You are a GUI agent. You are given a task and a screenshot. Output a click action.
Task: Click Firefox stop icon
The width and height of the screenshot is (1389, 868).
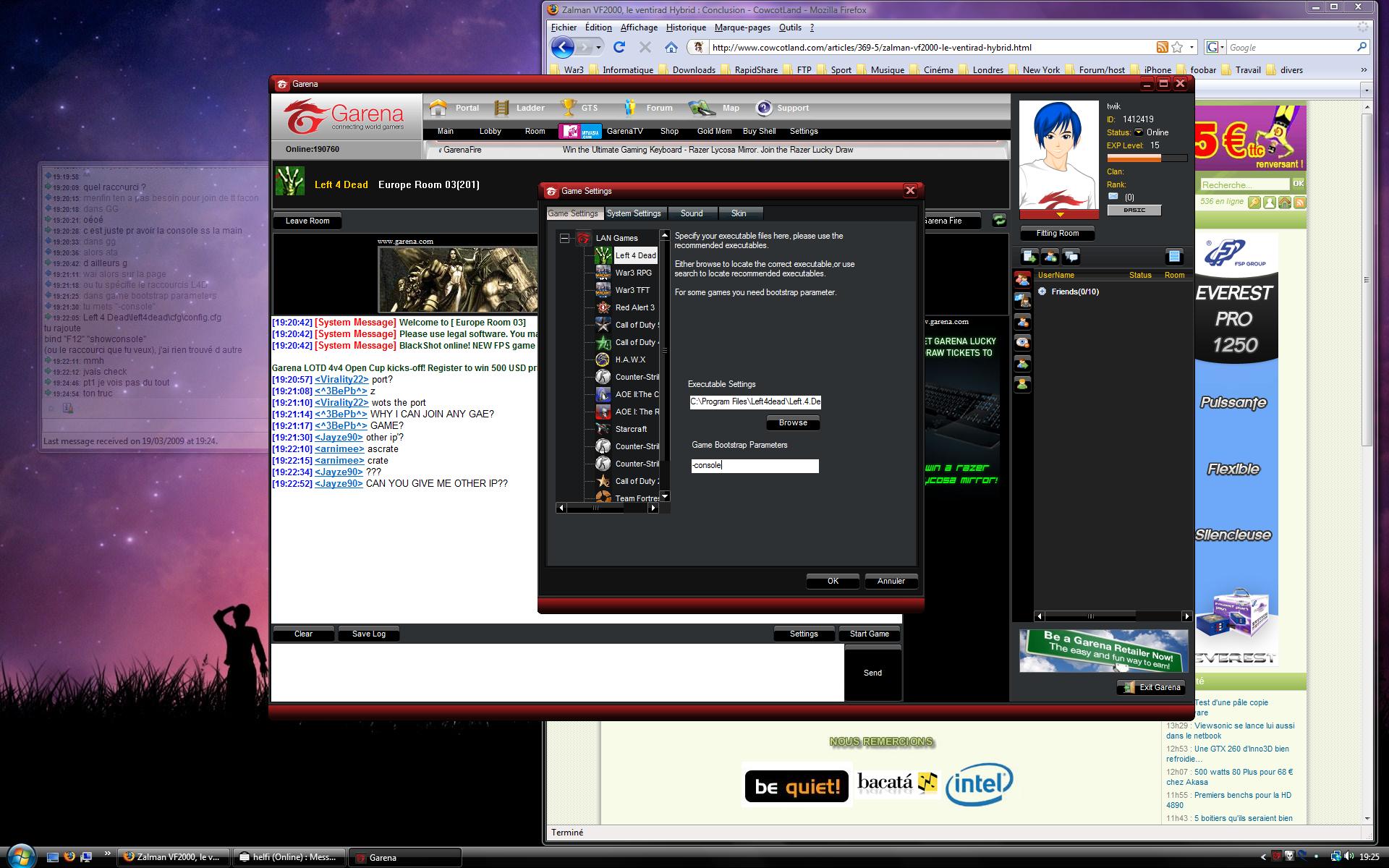click(x=645, y=47)
